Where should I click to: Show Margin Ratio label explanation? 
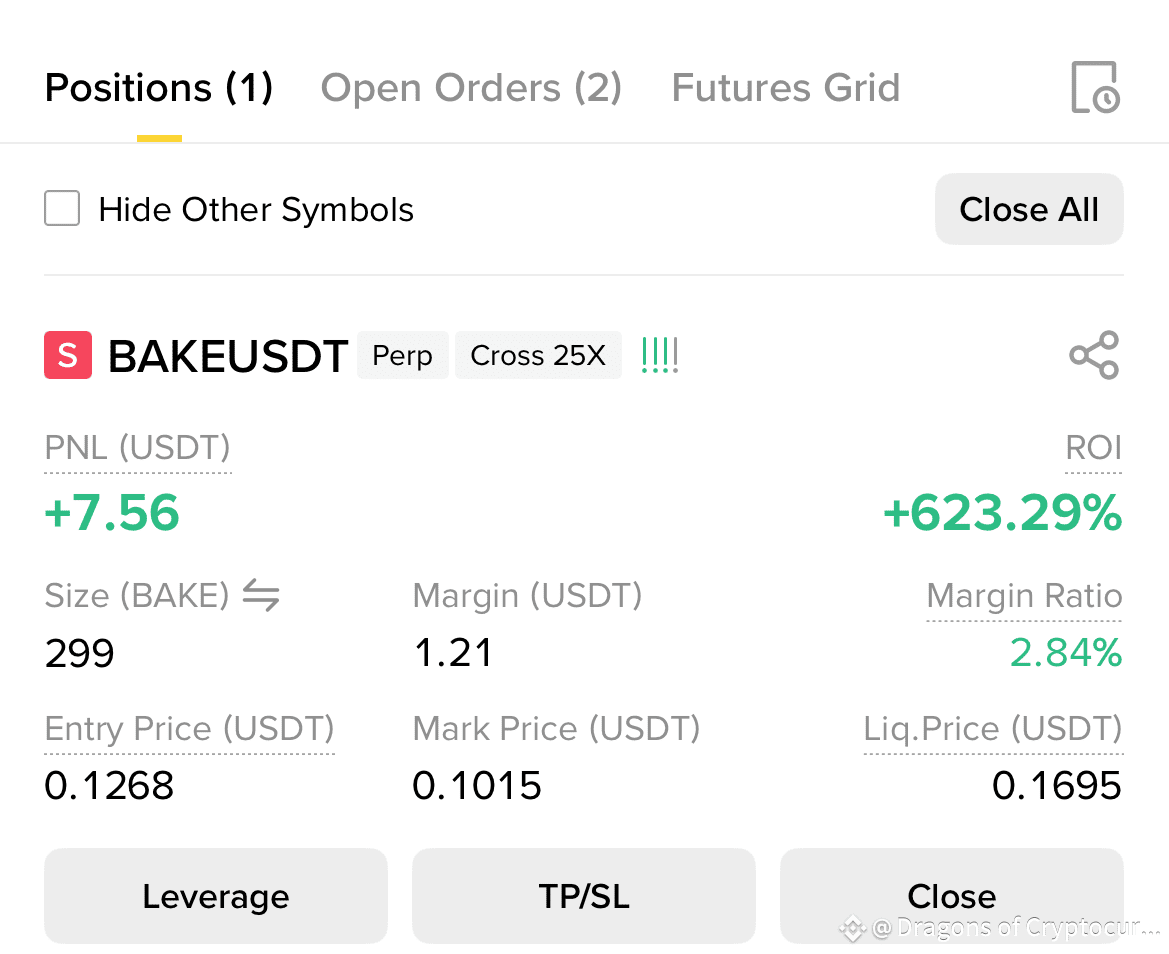pyautogui.click(x=1024, y=596)
